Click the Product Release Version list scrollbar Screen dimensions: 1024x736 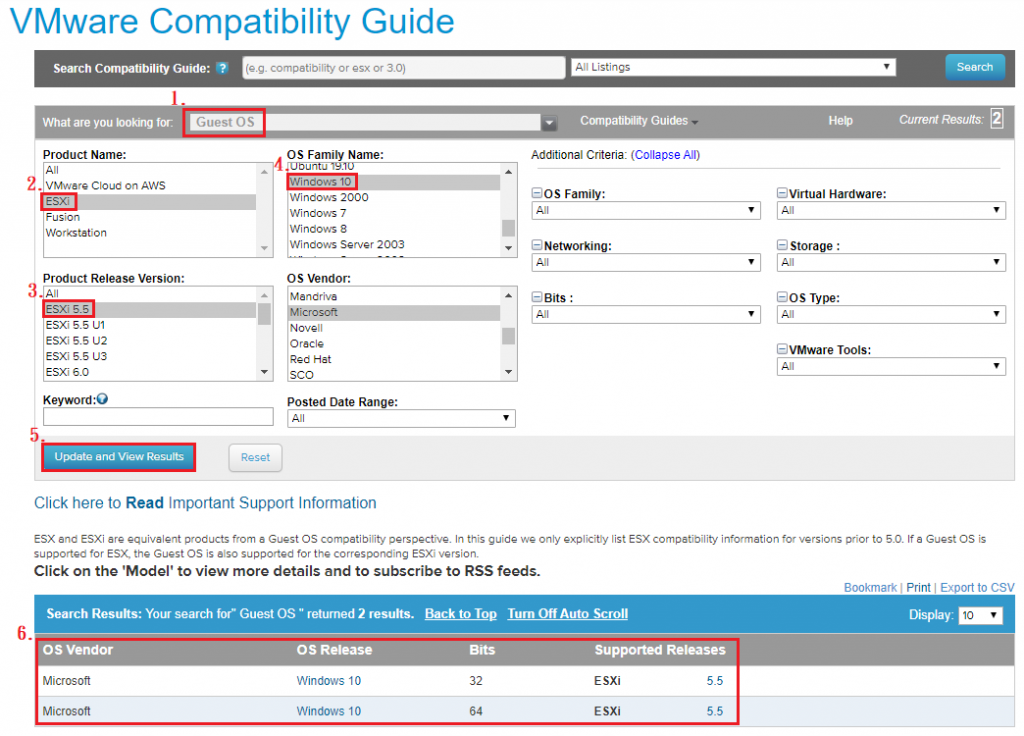[x=264, y=334]
